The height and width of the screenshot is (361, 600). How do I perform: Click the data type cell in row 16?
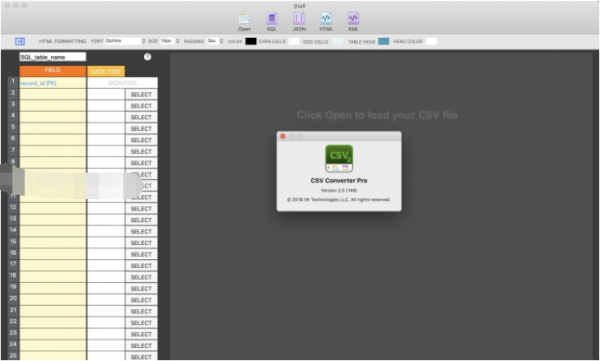click(x=106, y=255)
